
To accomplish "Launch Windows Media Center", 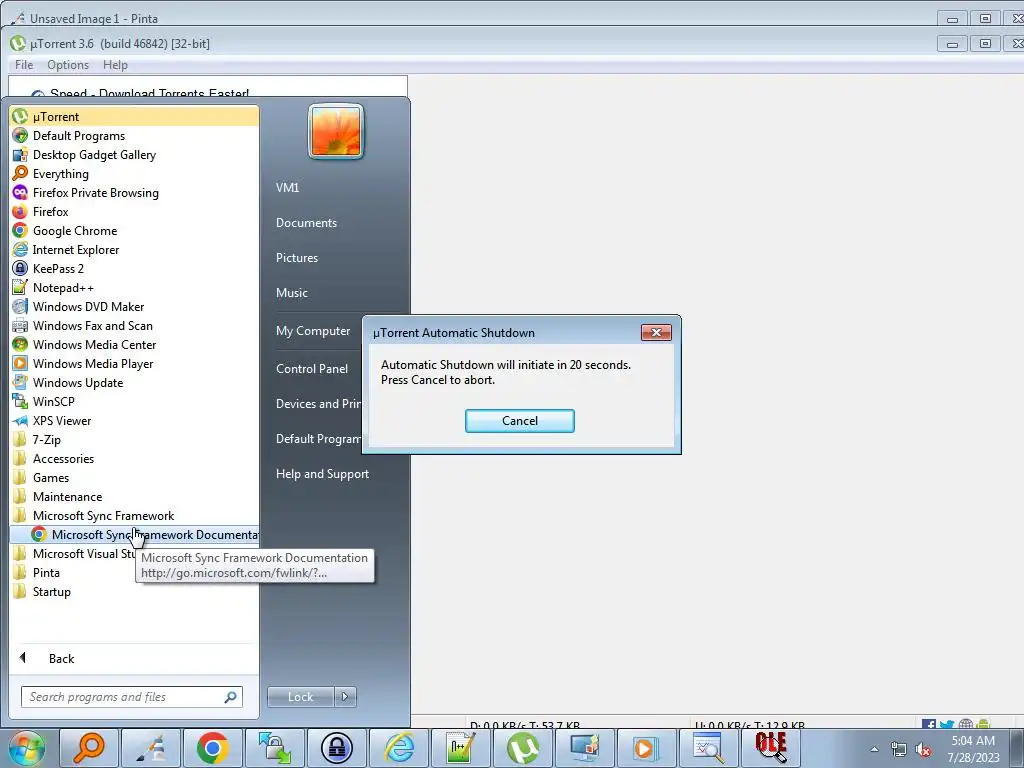I will 135,344.
